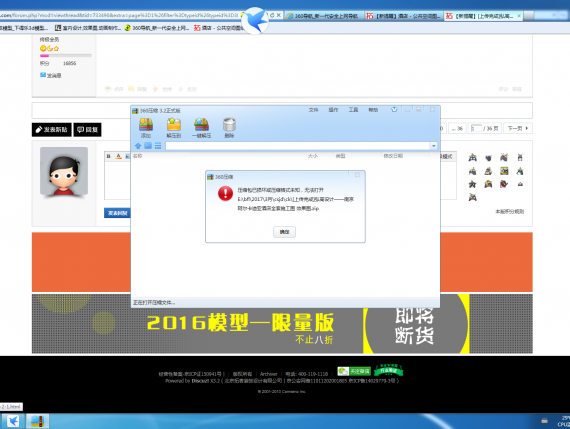Close the 360压缩 error dialog with its X
The height and width of the screenshot is (429, 570).
(x=357, y=175)
